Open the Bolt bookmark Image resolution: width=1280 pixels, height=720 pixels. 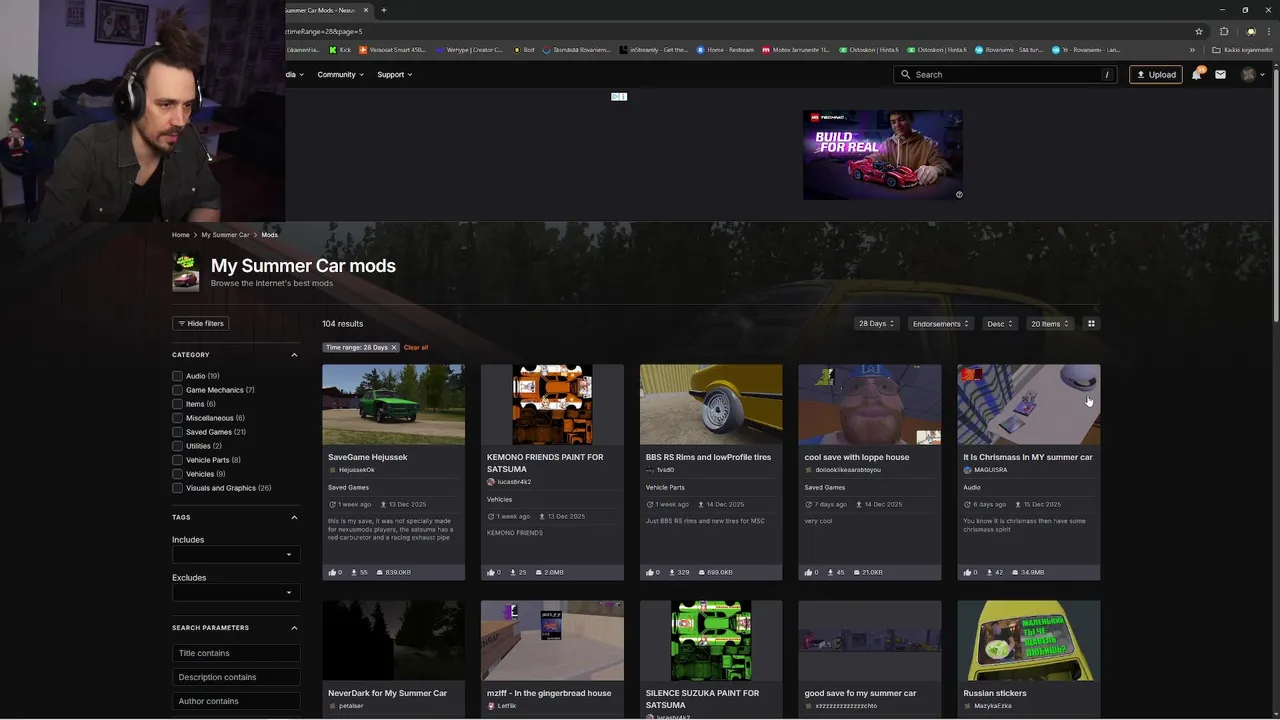(523, 49)
